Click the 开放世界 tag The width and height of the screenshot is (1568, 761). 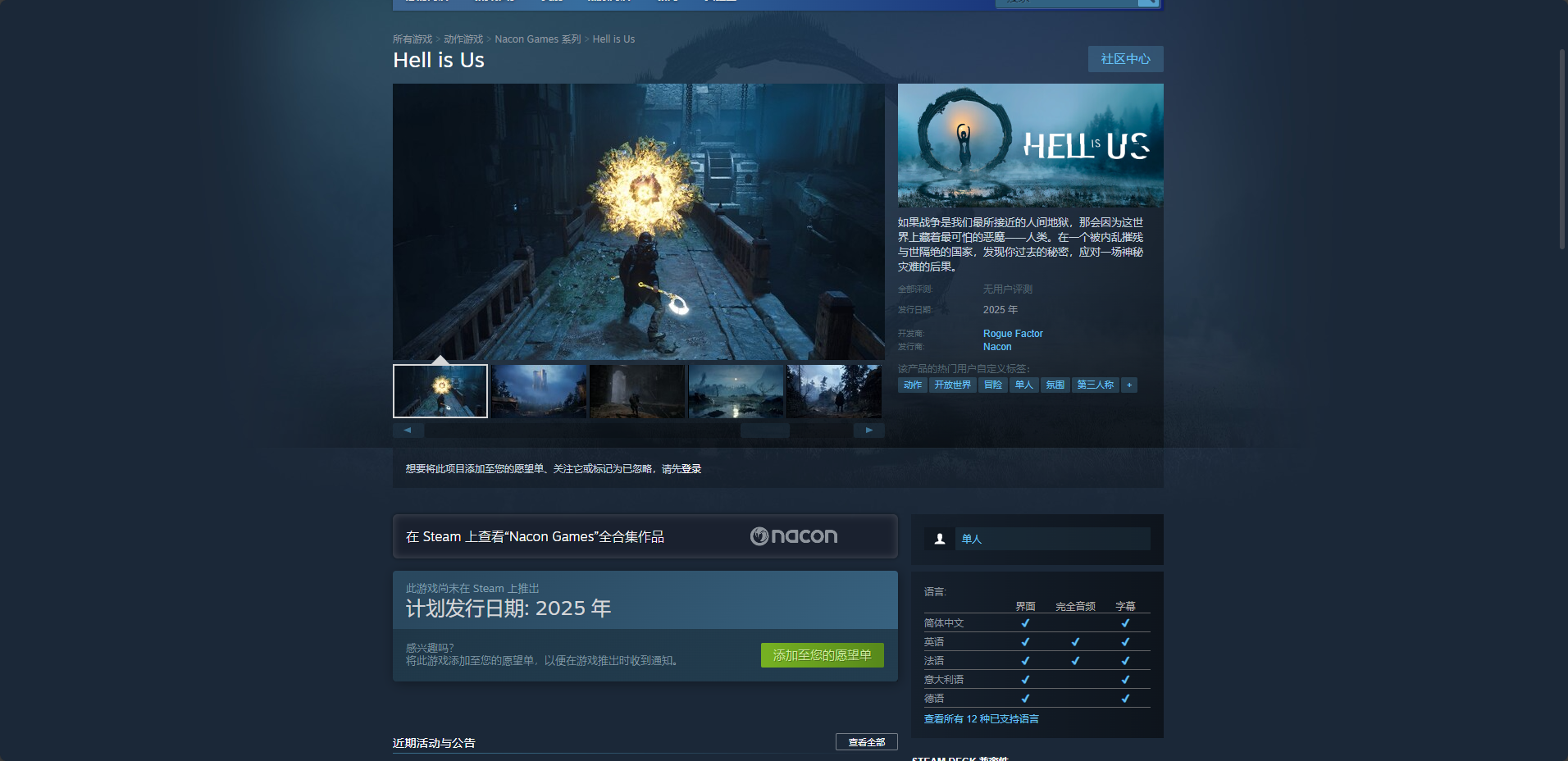pos(952,385)
